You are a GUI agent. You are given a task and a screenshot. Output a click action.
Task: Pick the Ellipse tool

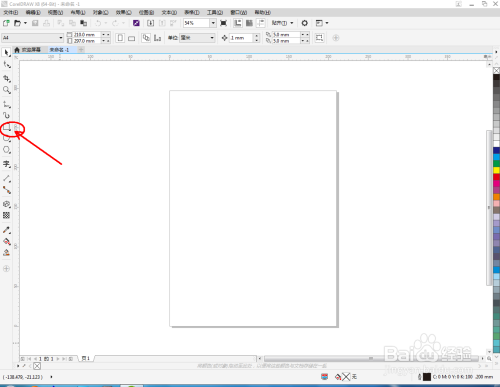pyautogui.click(x=6, y=150)
